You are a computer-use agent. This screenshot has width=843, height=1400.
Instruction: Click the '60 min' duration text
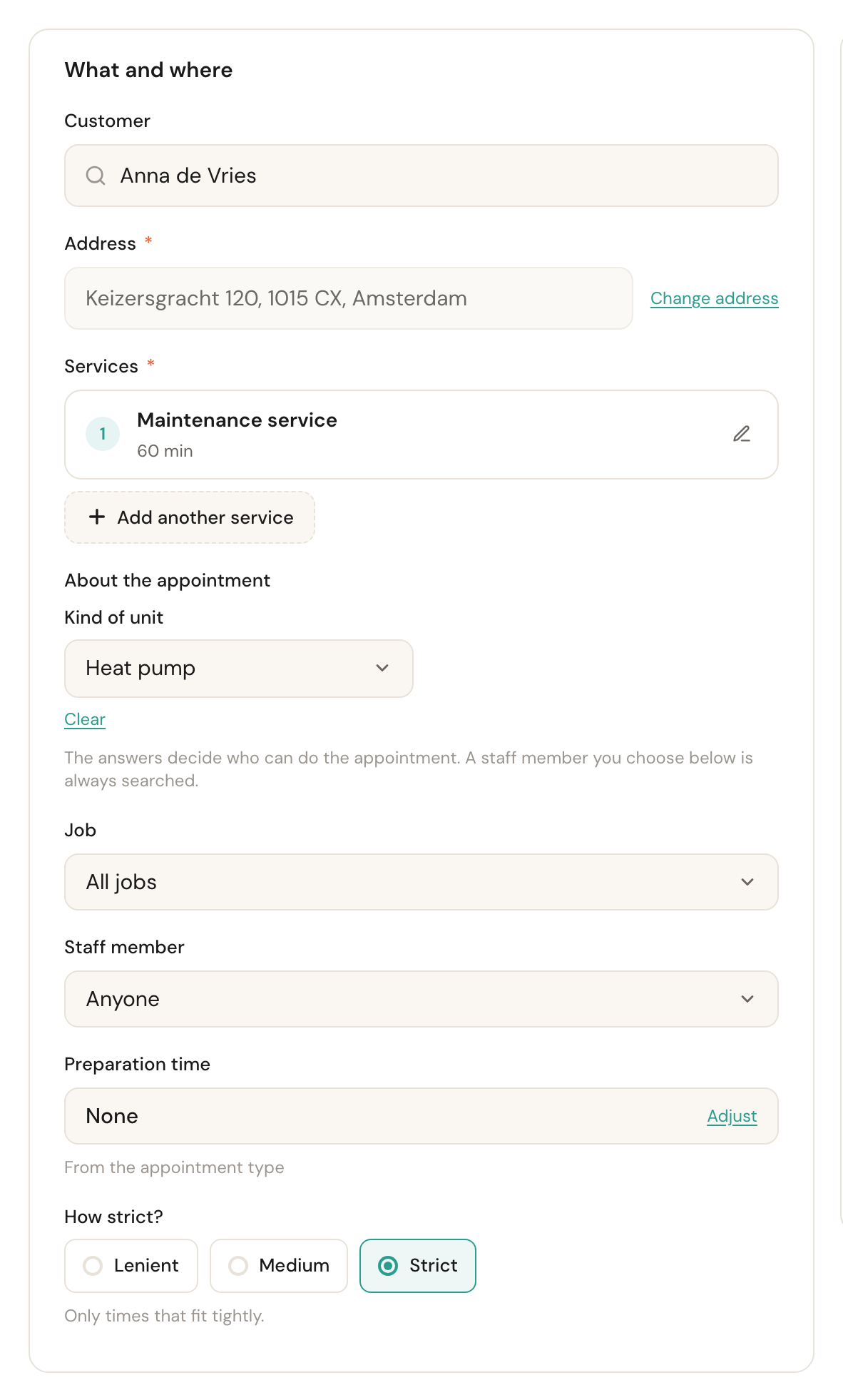(165, 451)
